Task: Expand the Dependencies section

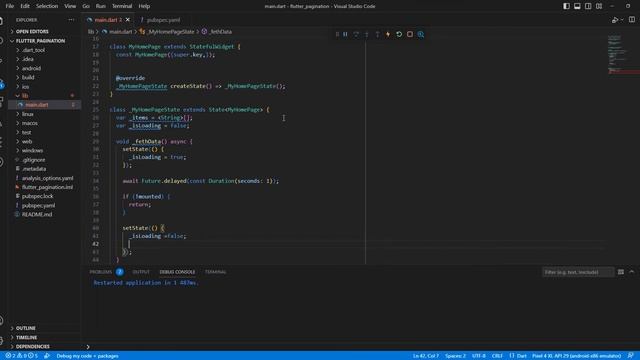Action: coord(44,347)
